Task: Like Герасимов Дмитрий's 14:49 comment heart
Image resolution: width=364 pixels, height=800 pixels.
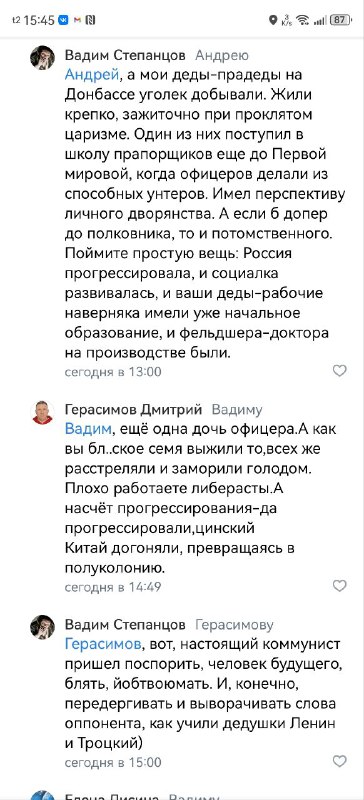Action: pyautogui.click(x=339, y=586)
